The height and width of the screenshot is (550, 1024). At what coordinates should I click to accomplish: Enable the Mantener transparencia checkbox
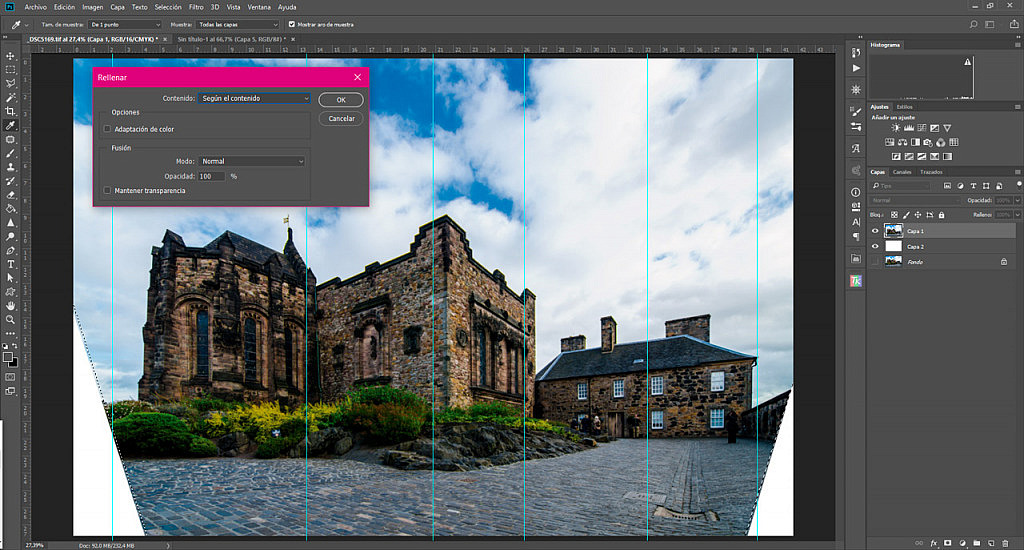107,191
